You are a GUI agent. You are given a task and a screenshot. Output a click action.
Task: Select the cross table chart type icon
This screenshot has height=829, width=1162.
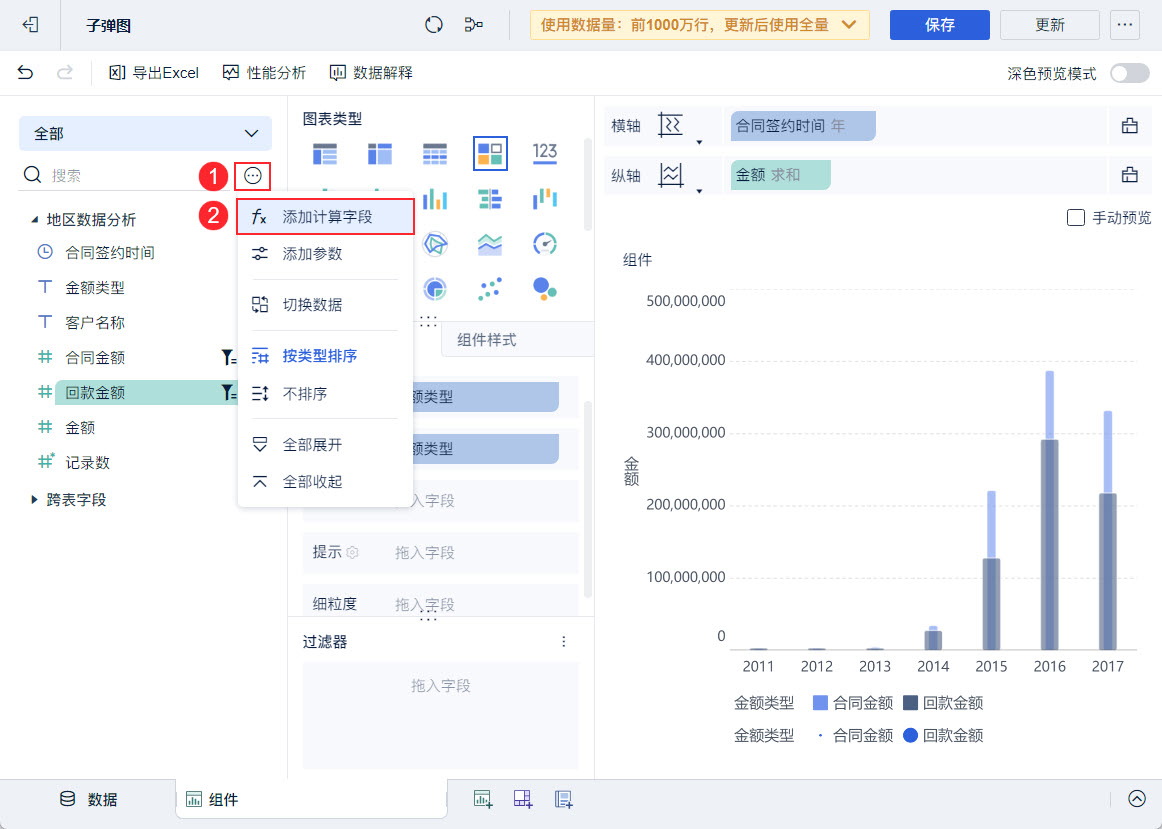pos(379,153)
